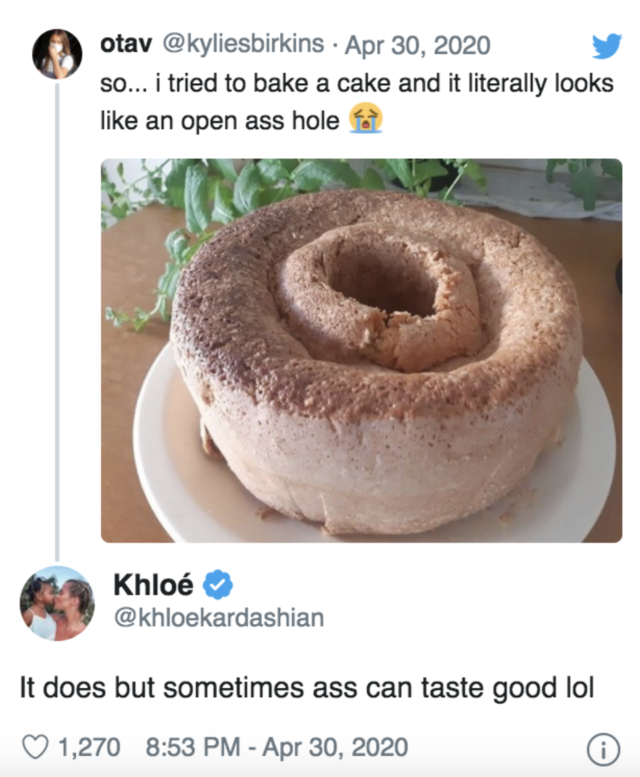Viewport: 640px width, 777px height.
Task: Open Khloé's profile avatar
Action: [57, 602]
